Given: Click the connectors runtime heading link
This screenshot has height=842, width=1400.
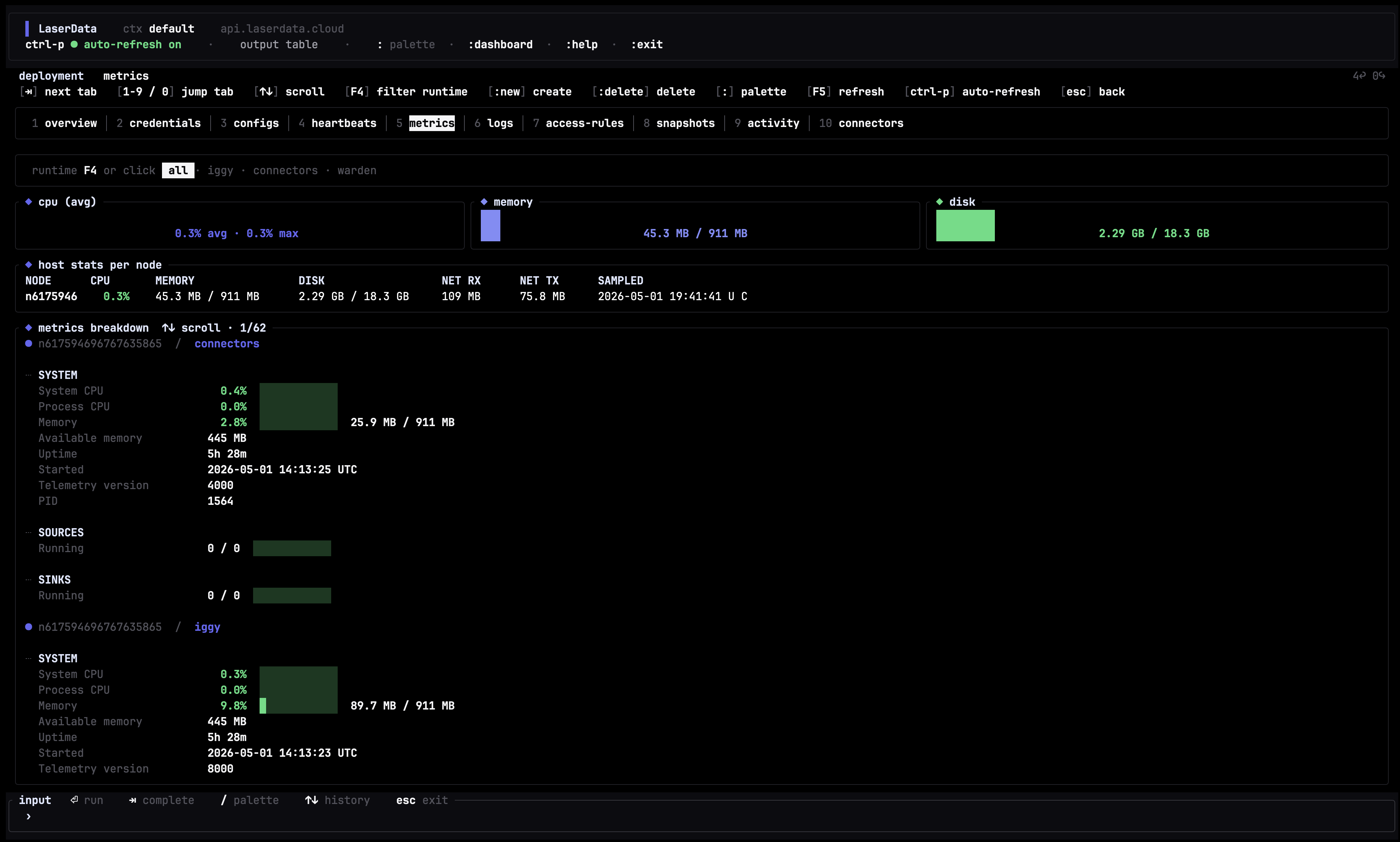Looking at the screenshot, I should pyautogui.click(x=226, y=343).
